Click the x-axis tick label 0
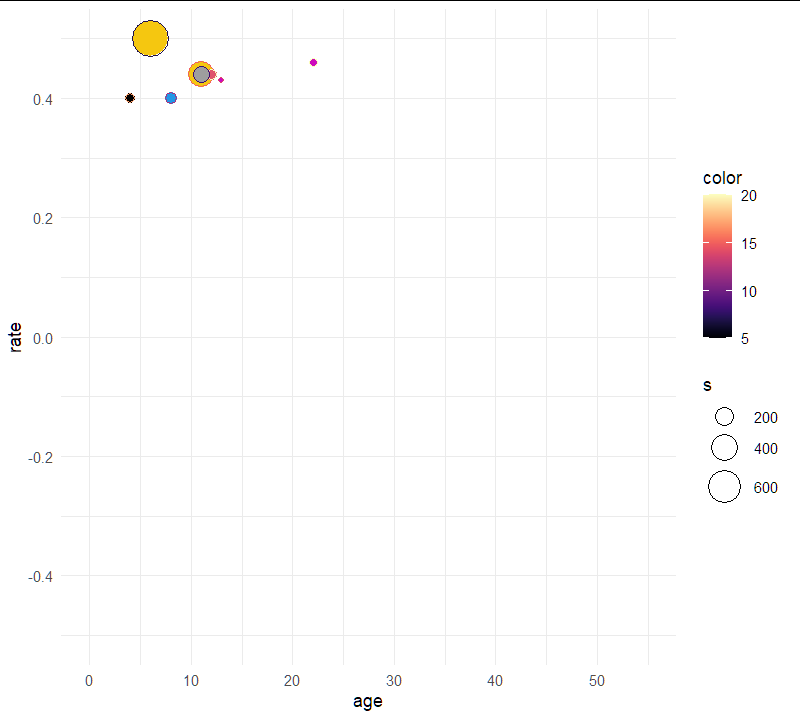 coord(89,681)
